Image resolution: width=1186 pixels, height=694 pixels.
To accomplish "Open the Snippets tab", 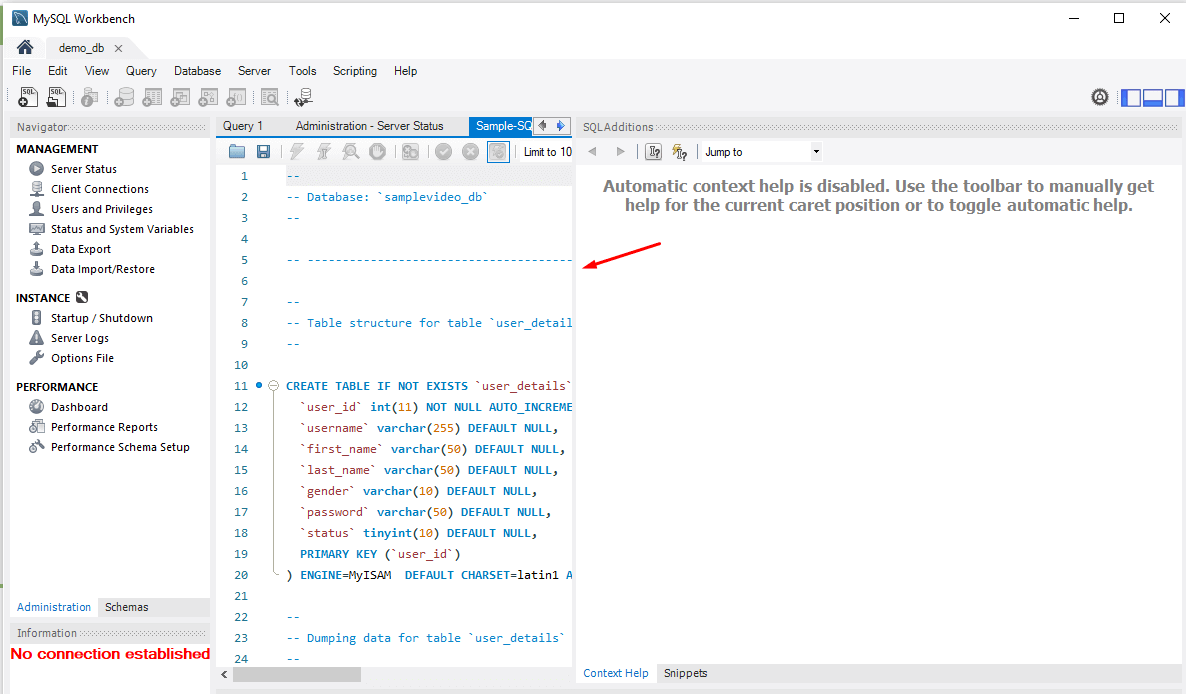I will tap(685, 673).
